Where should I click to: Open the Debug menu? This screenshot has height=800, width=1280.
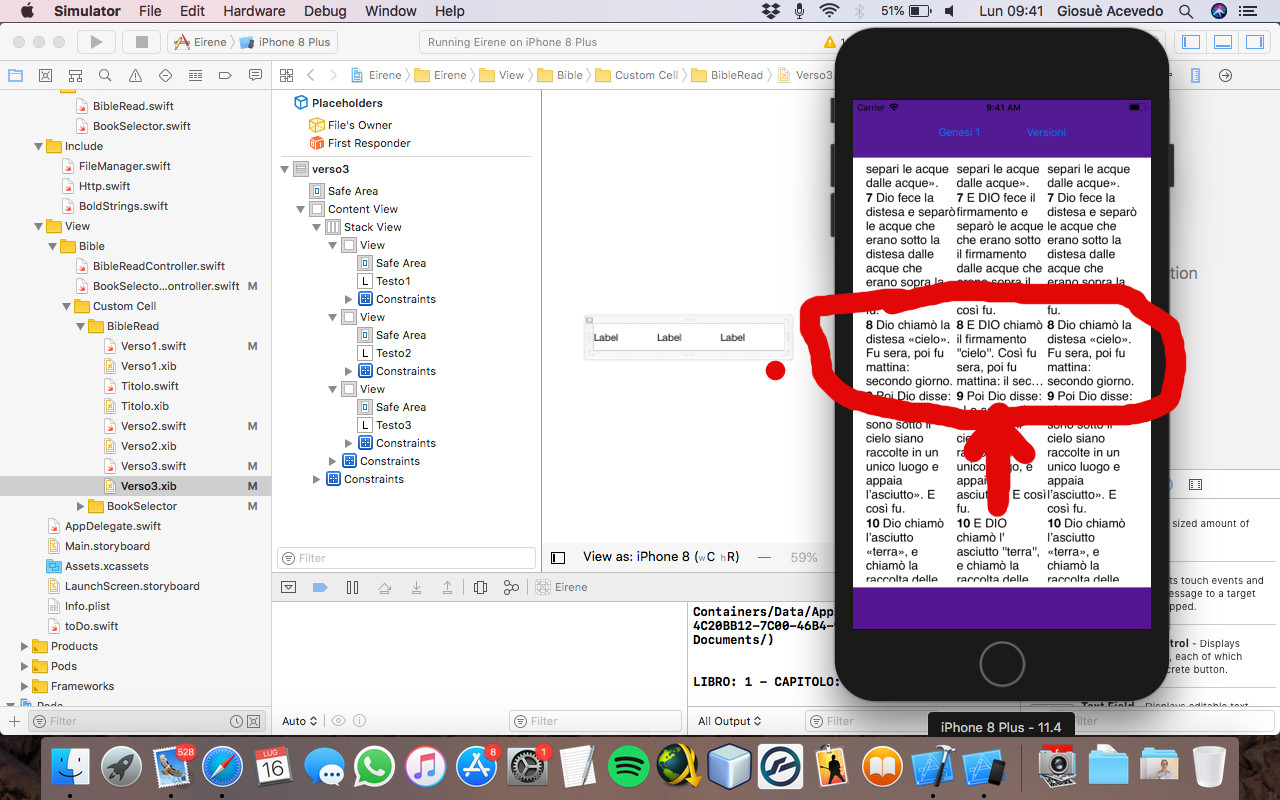pyautogui.click(x=325, y=11)
